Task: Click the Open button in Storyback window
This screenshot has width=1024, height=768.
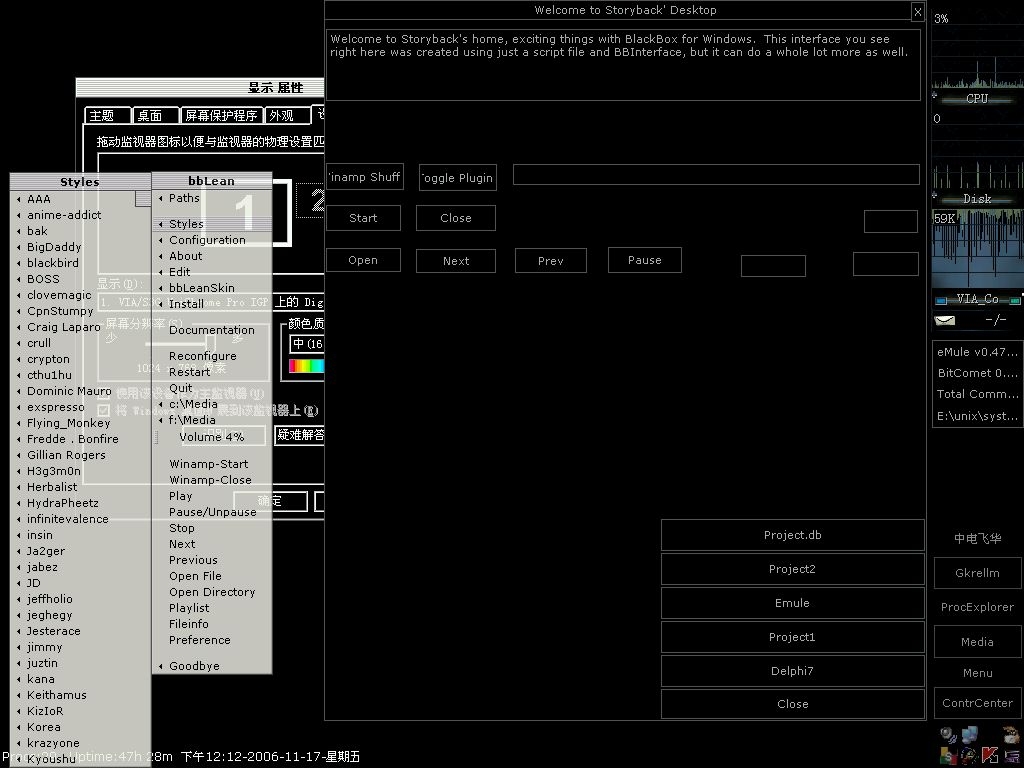Action: click(363, 260)
